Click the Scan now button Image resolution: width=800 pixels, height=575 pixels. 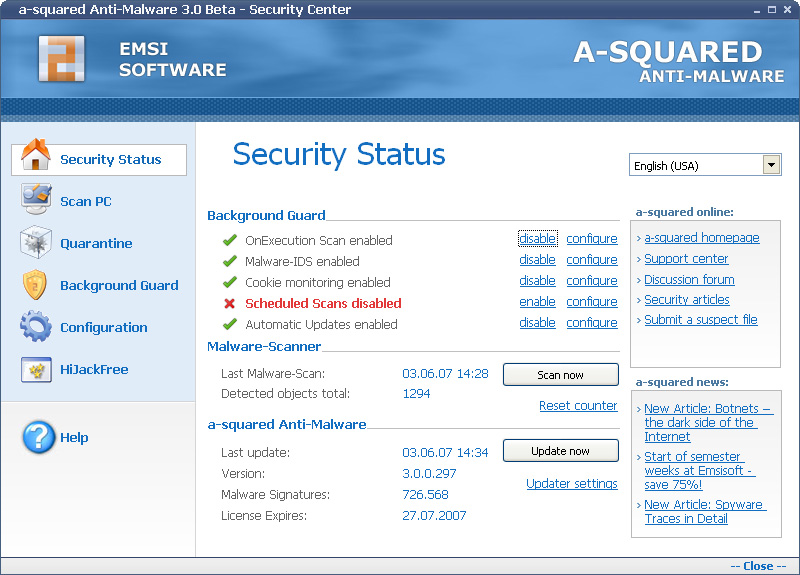coord(561,375)
